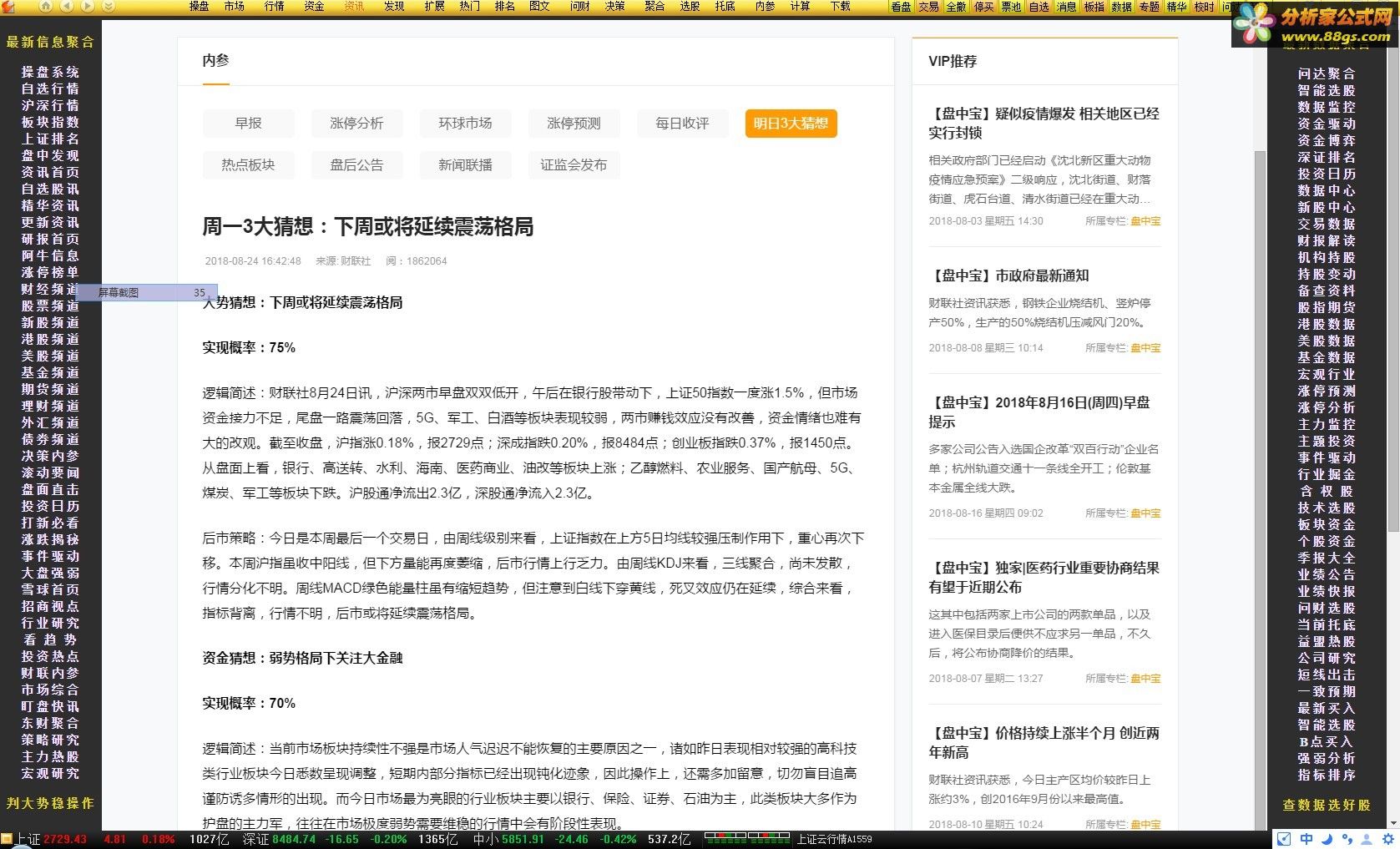Open the 市场 top menu

point(235,6)
